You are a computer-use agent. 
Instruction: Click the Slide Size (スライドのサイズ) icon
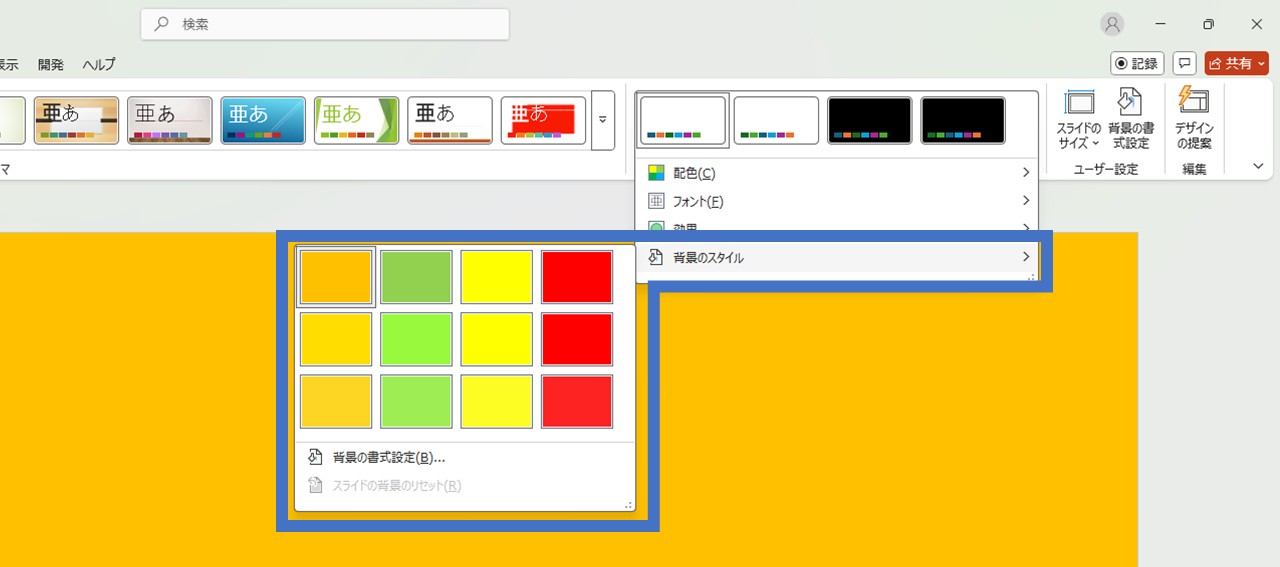pyautogui.click(x=1079, y=104)
